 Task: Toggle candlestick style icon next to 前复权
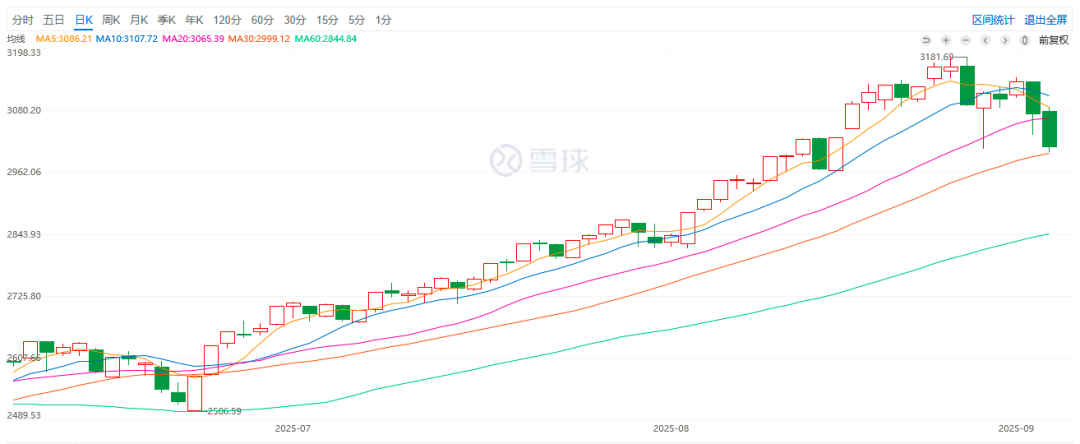pos(1025,40)
